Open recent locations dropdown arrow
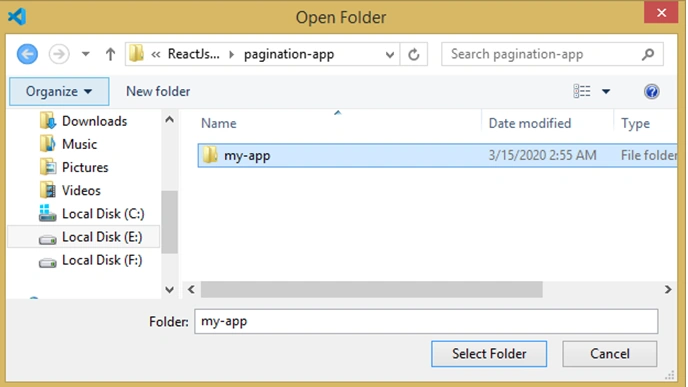The width and height of the screenshot is (688, 387). click(x=86, y=54)
